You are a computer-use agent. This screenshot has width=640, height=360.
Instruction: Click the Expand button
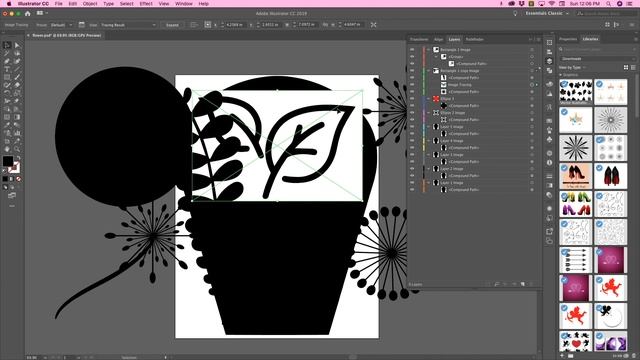click(172, 25)
